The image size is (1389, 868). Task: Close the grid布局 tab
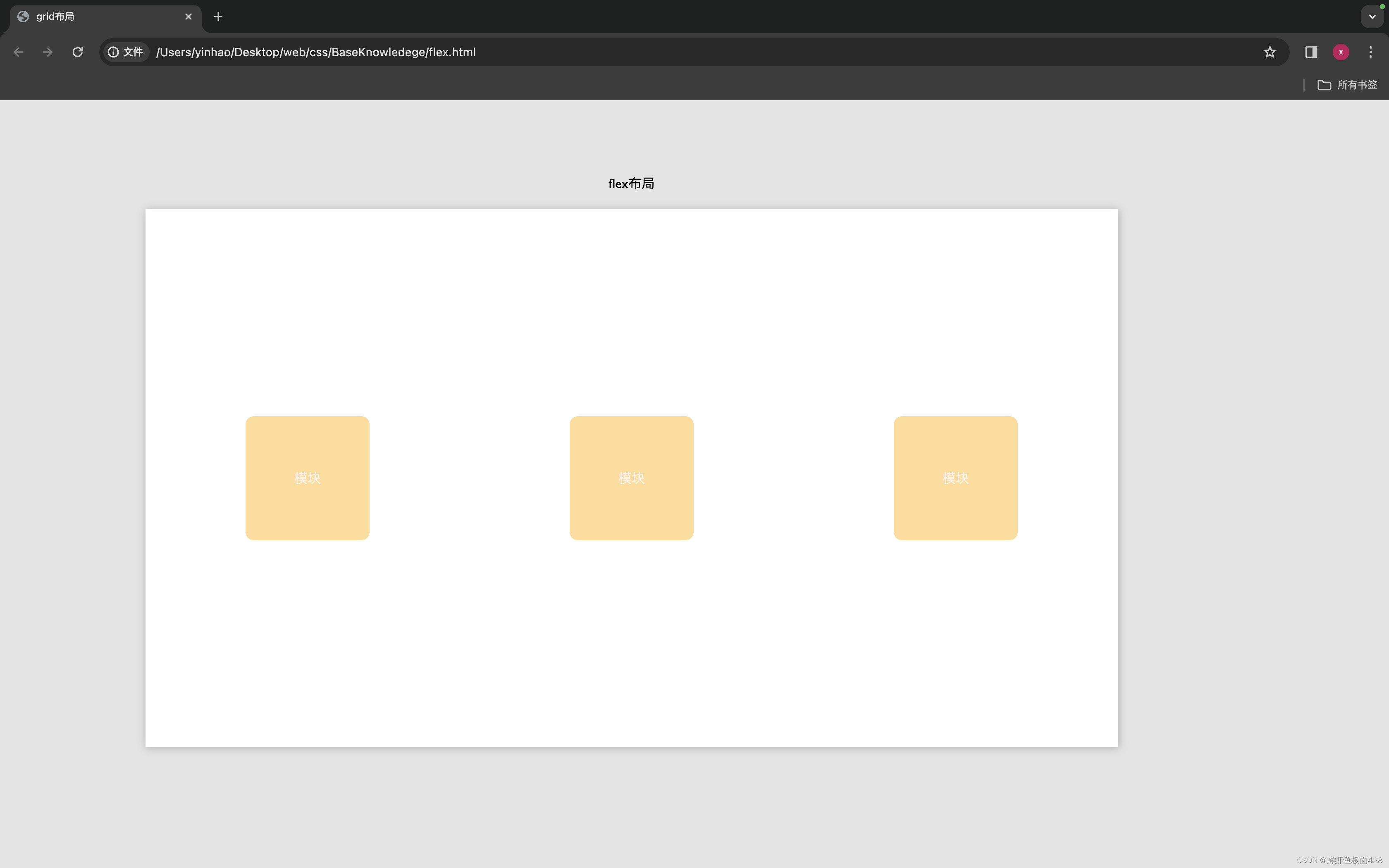pos(188,17)
